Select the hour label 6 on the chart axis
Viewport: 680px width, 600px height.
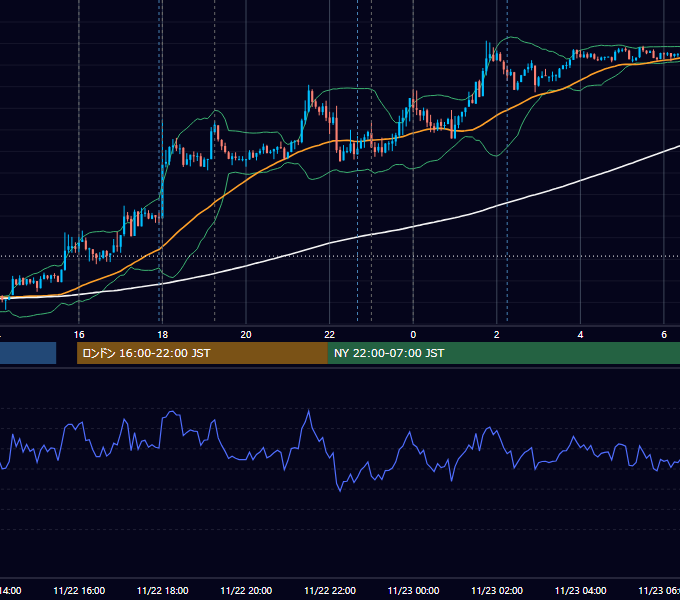664,335
